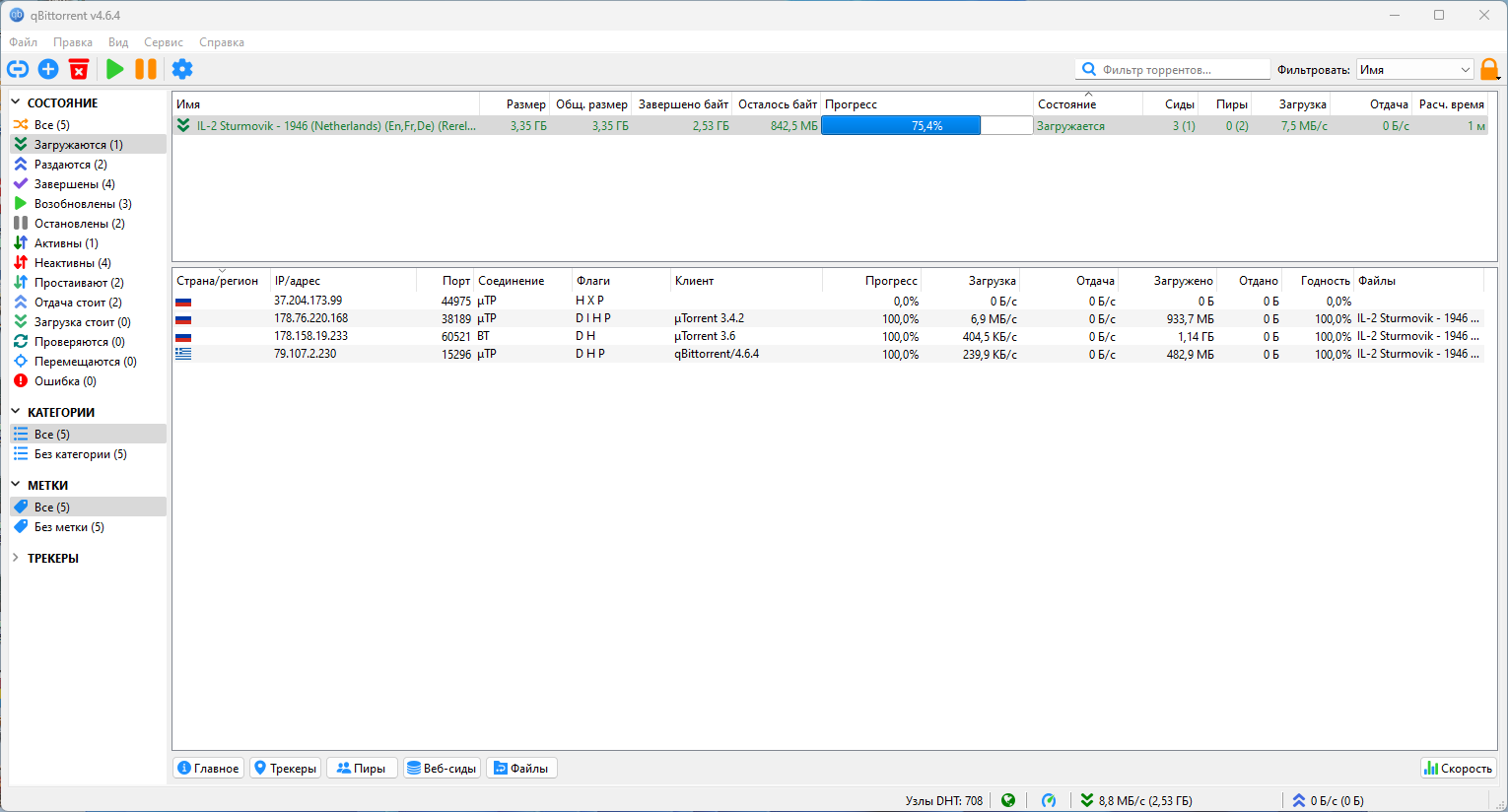Sort torrents by Размер column
Screen dimensions: 1508x812
point(514,103)
